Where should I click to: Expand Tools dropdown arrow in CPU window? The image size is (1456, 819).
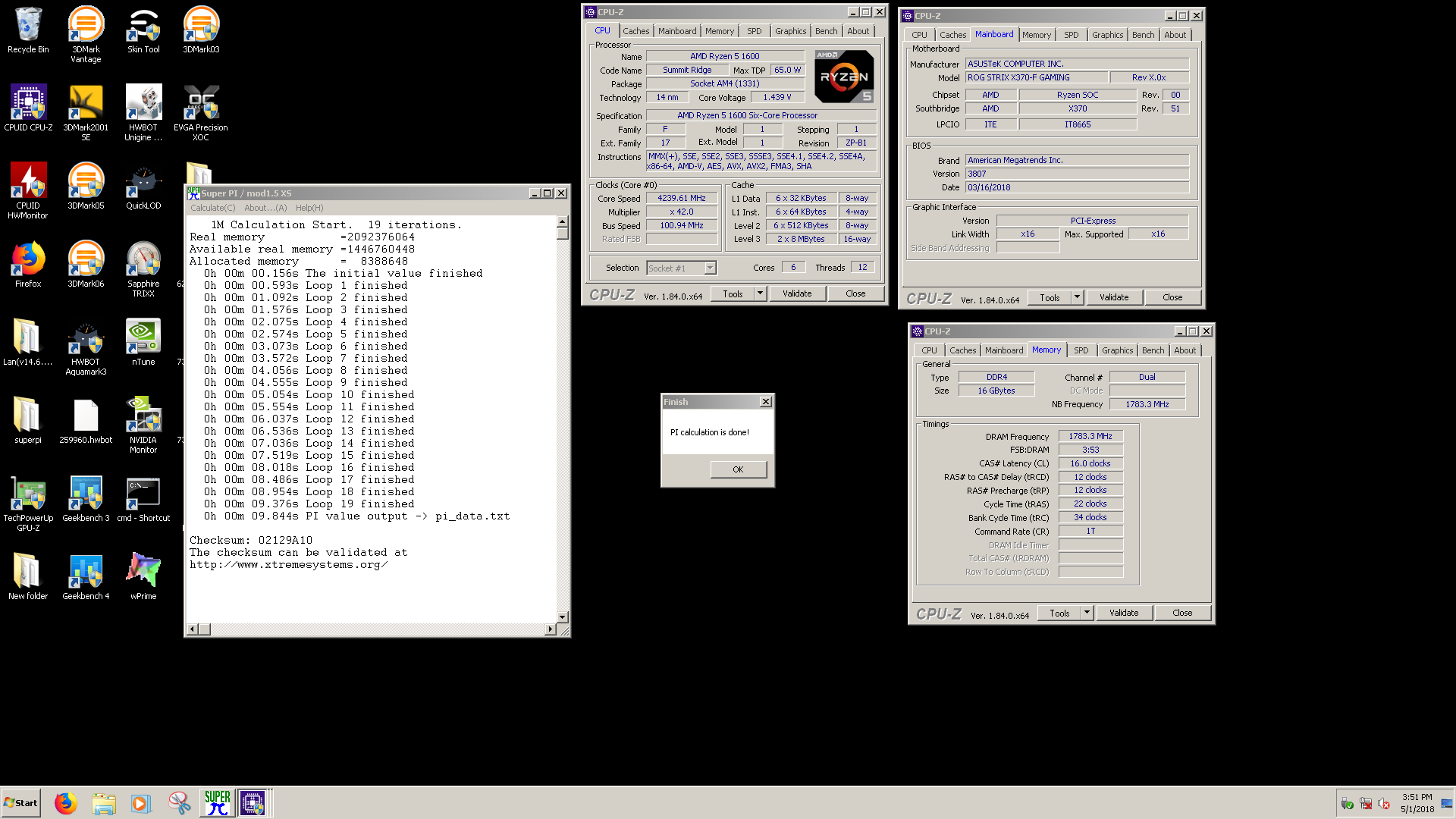tap(760, 293)
